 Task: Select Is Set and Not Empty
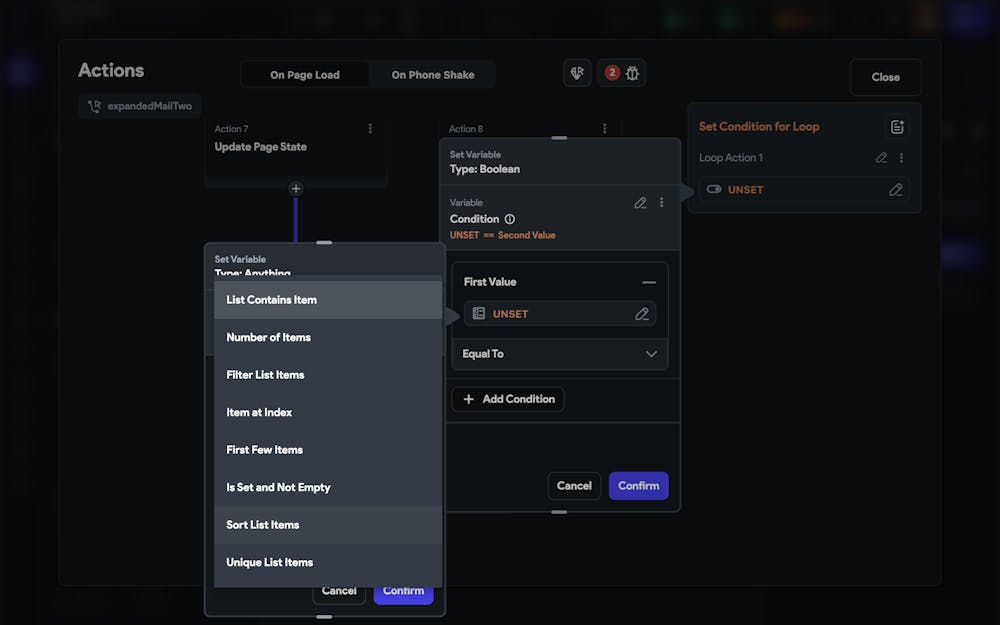coord(328,487)
